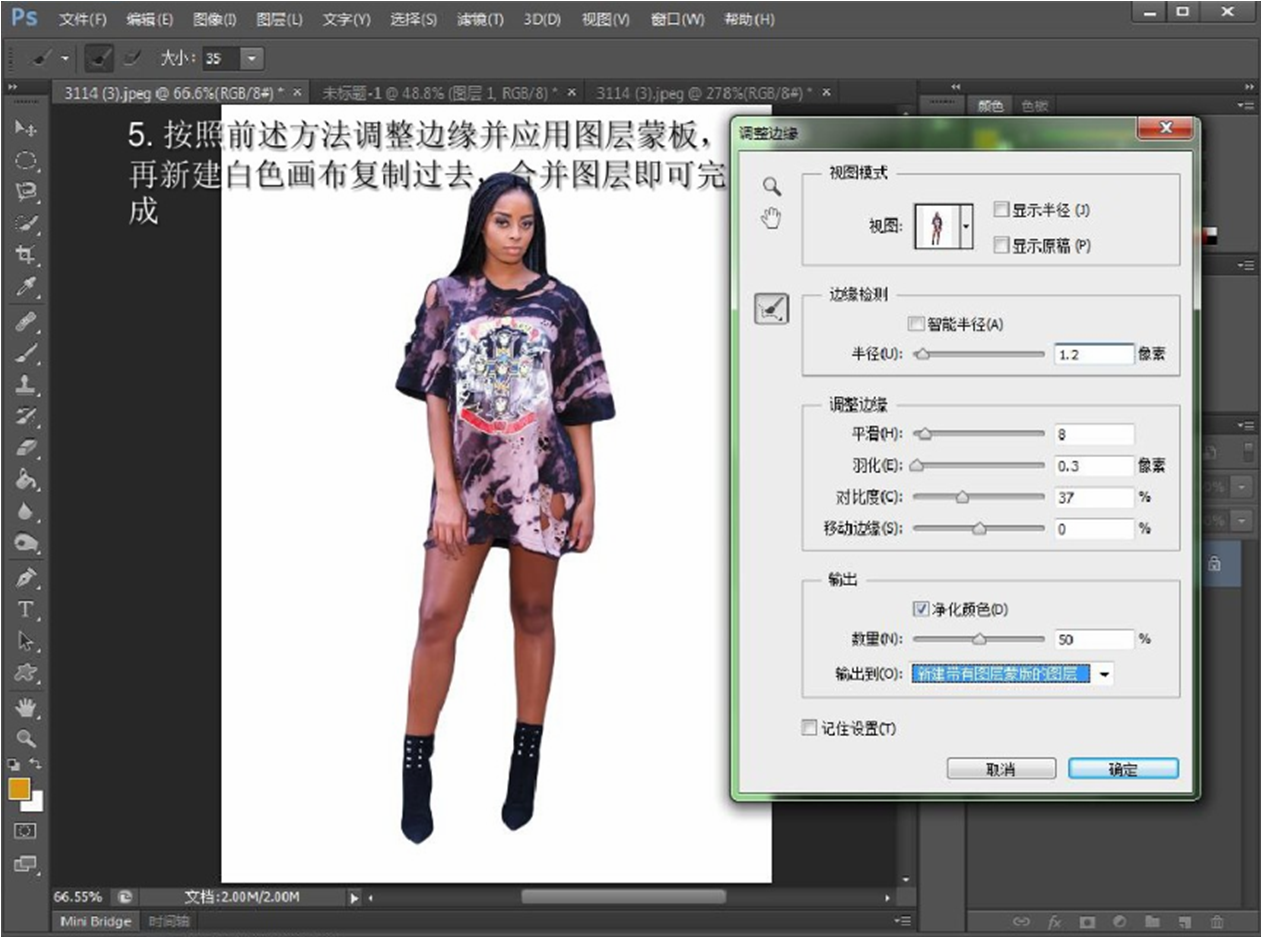This screenshot has width=1262, height=938.
Task: Select the Eyedropper tool in left toolbar
Action: click(x=26, y=288)
